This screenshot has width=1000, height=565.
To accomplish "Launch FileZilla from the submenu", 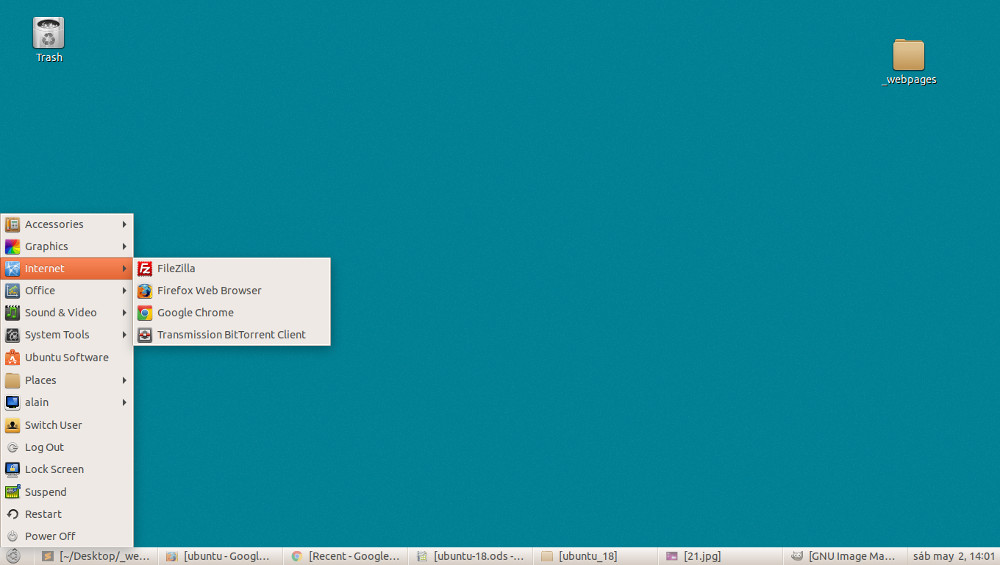I will pos(232,268).
